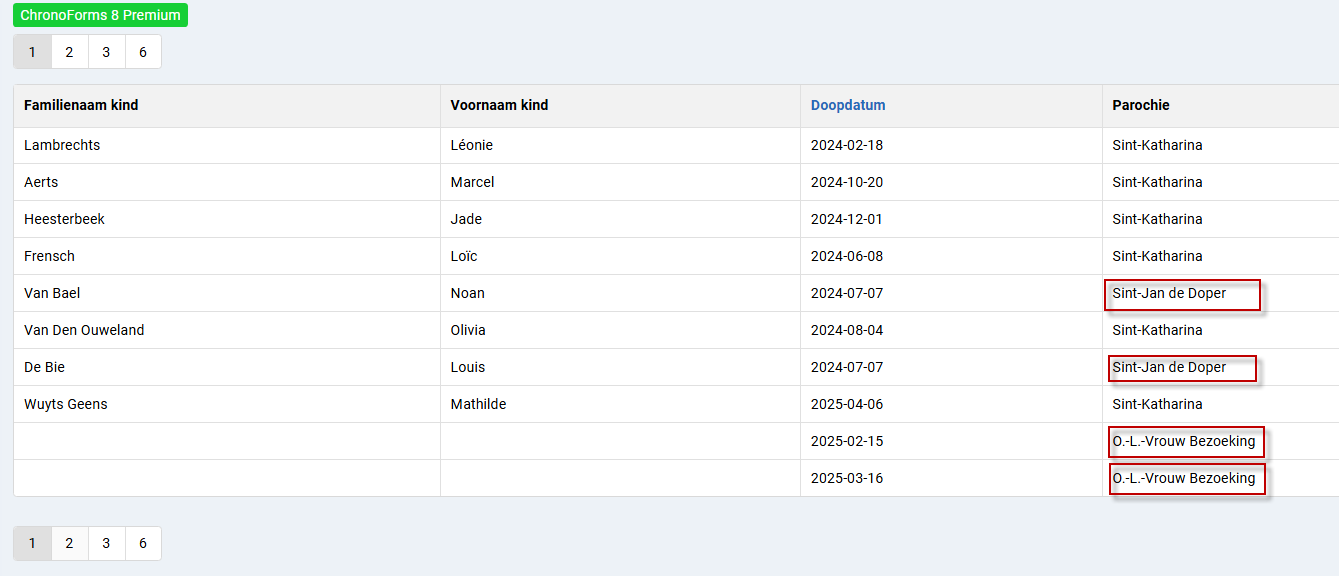Click the Wuyts Geens family name cell
The image size is (1339, 576).
point(66,404)
